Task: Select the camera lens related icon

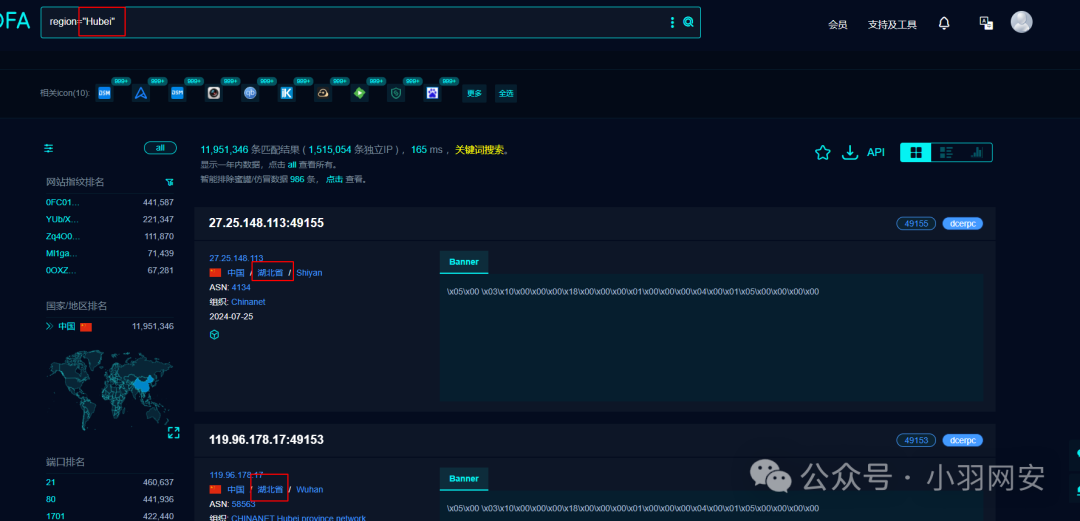Action: (214, 92)
